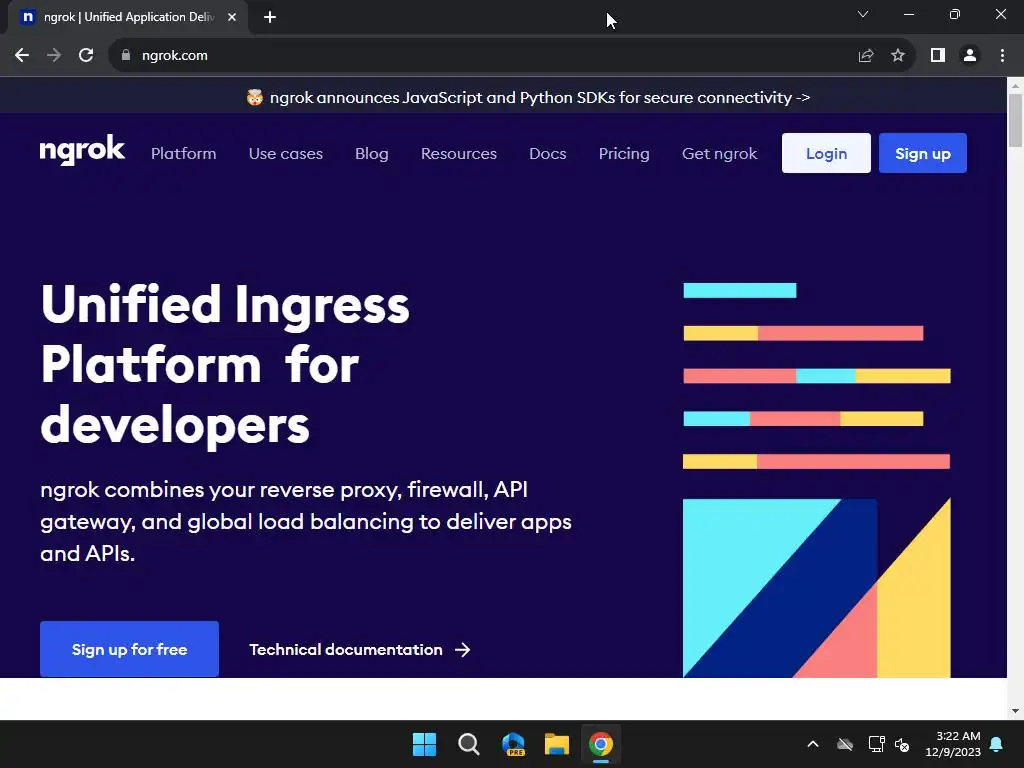Go to the Blog page
The image size is (1024, 768).
372,153
